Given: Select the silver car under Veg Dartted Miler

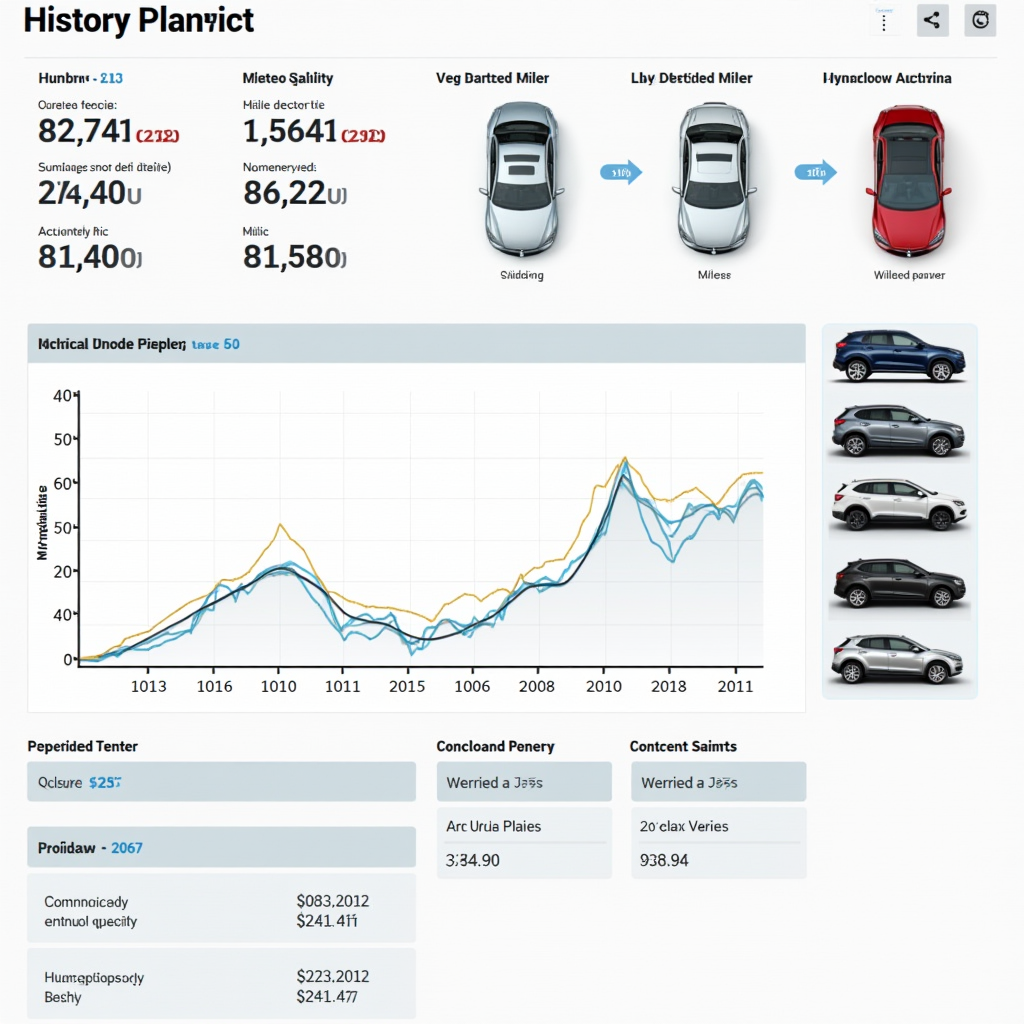Looking at the screenshot, I should pyautogui.click(x=521, y=178).
